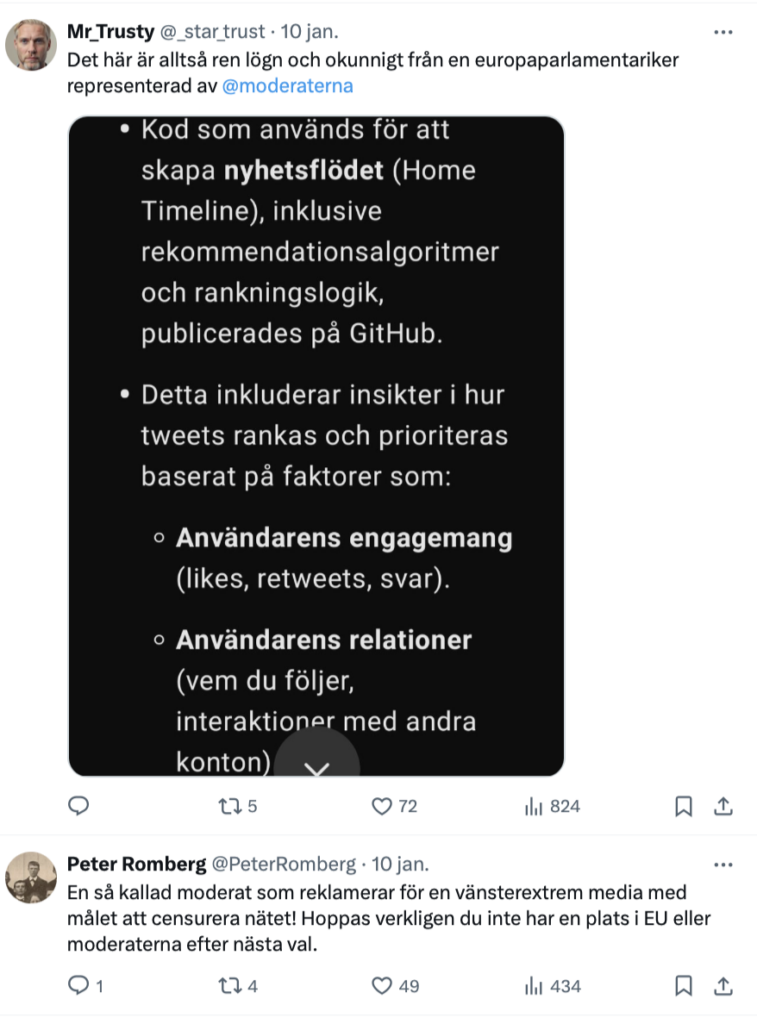
Task: Open more options for Mr_Trusty's tweet
Action: [x=723, y=32]
